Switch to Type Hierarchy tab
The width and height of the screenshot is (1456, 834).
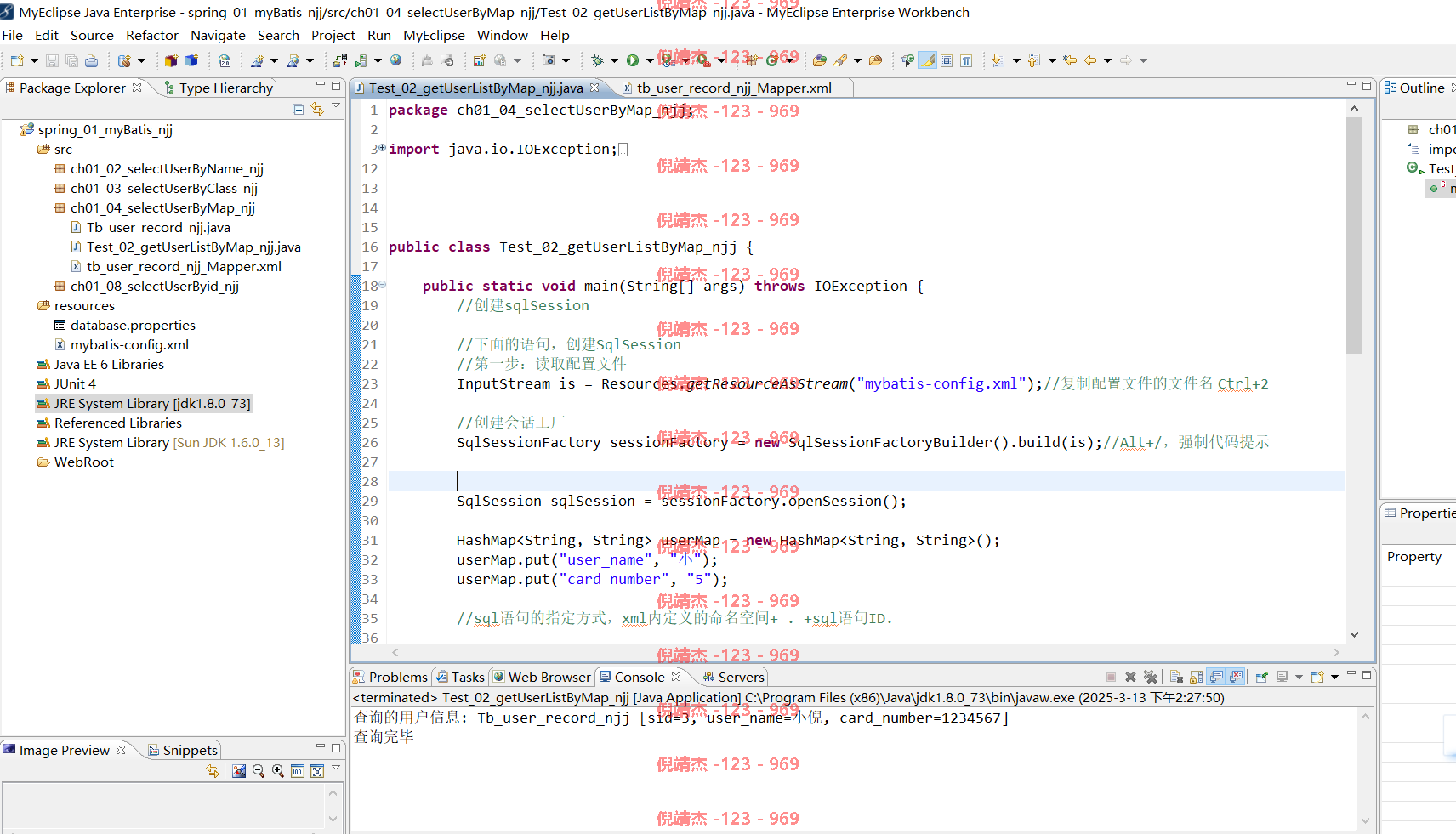click(x=219, y=88)
